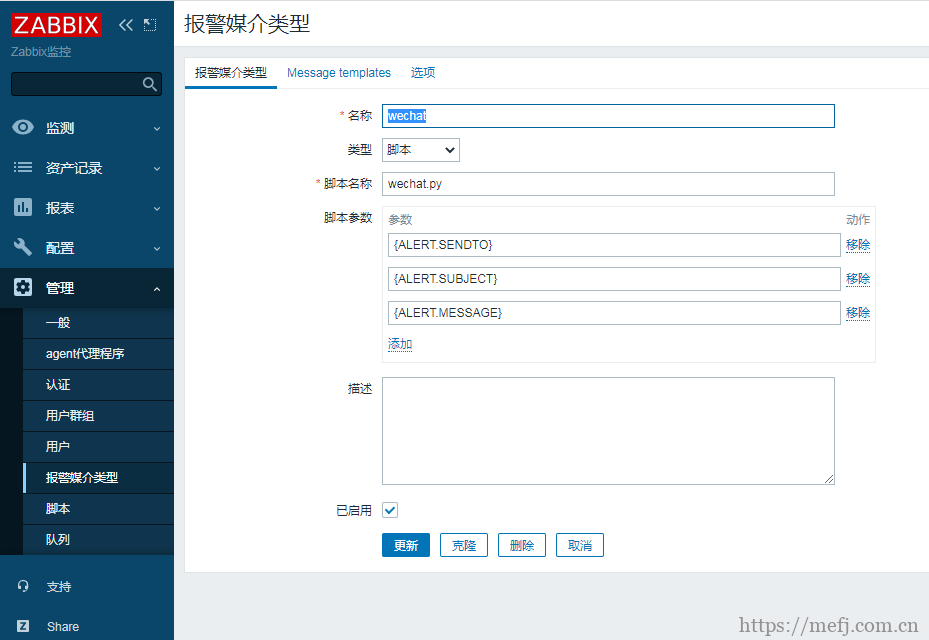Select the 管理 (Administration) sidebar icon

(22, 287)
